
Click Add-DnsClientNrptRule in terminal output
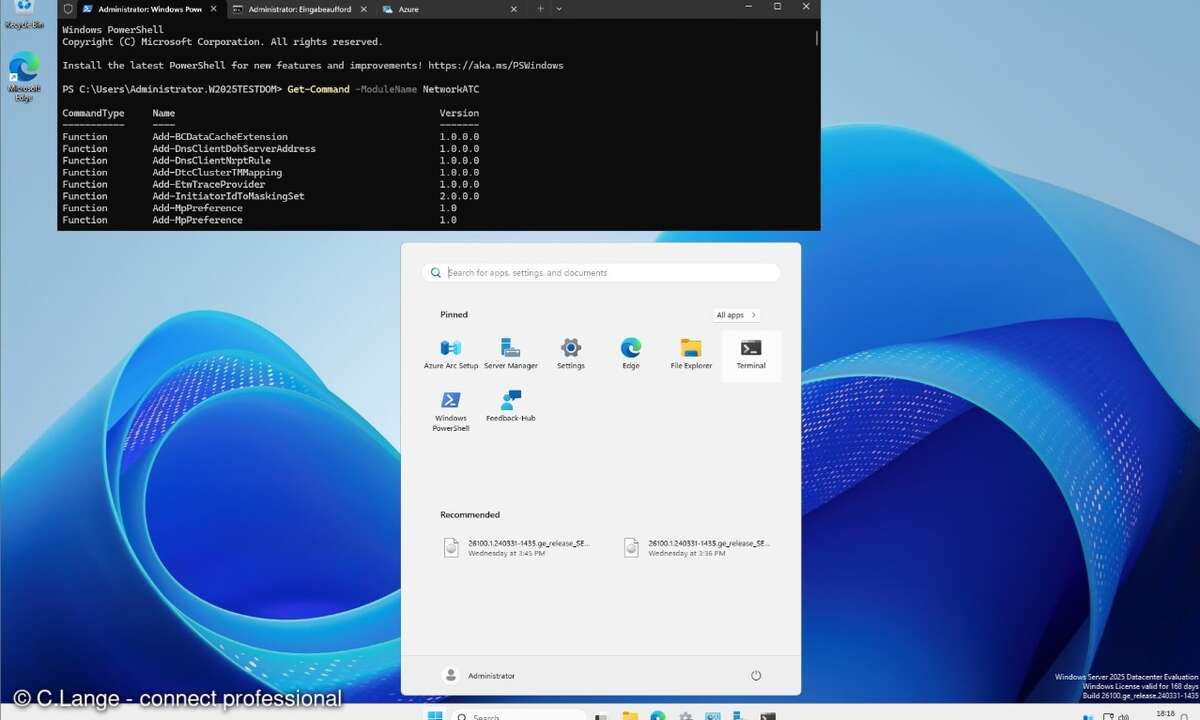coord(211,161)
